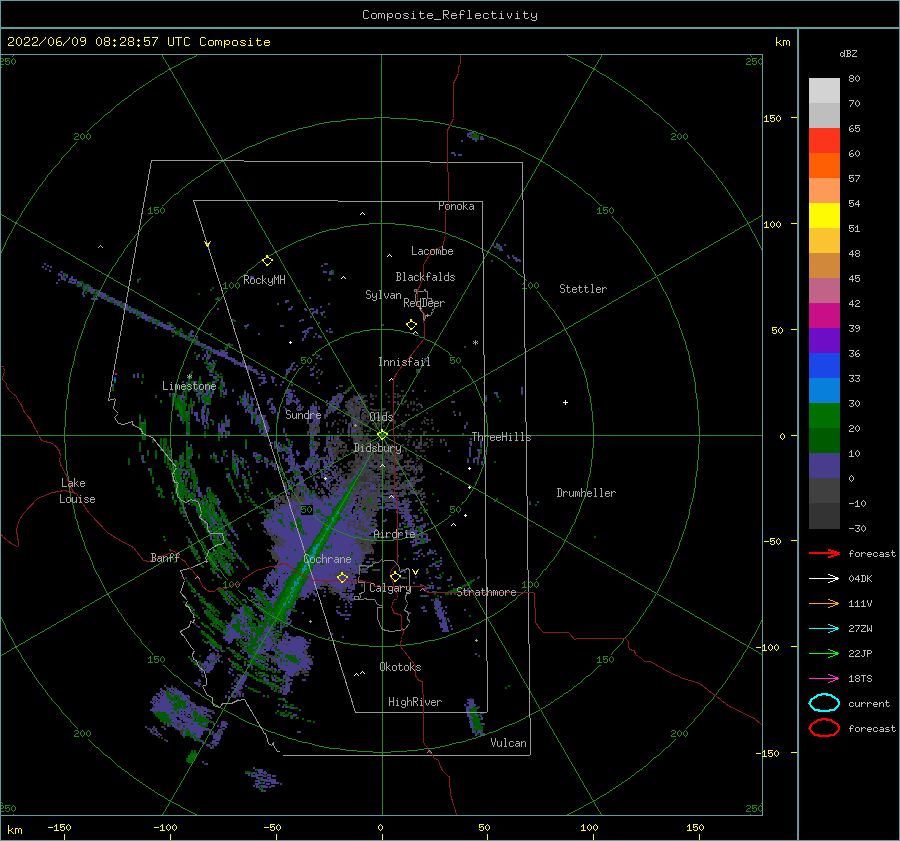The height and width of the screenshot is (841, 900).
Task: Click the Drumheller city label
Action: coord(586,493)
